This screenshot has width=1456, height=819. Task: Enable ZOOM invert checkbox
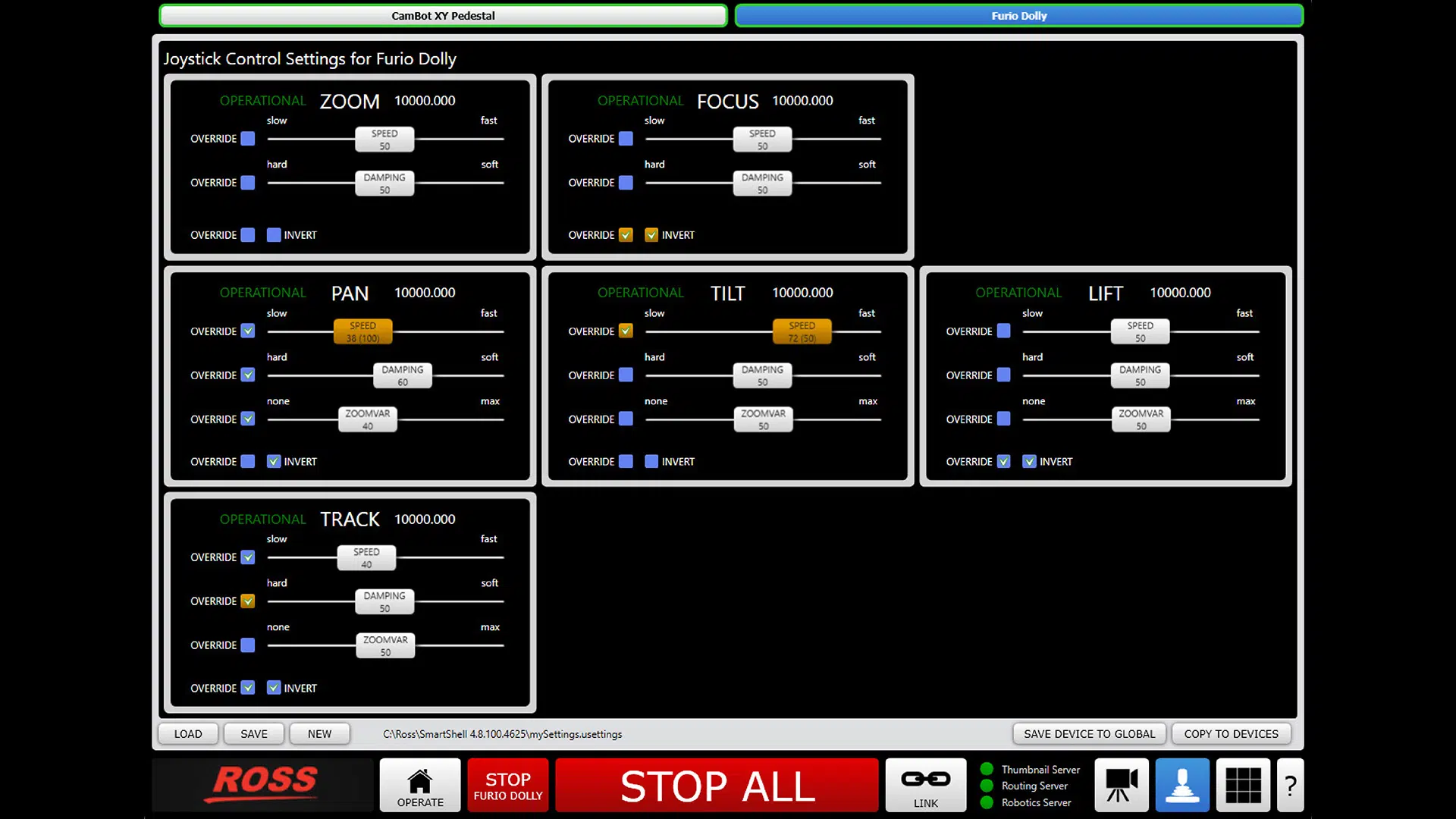pos(274,235)
